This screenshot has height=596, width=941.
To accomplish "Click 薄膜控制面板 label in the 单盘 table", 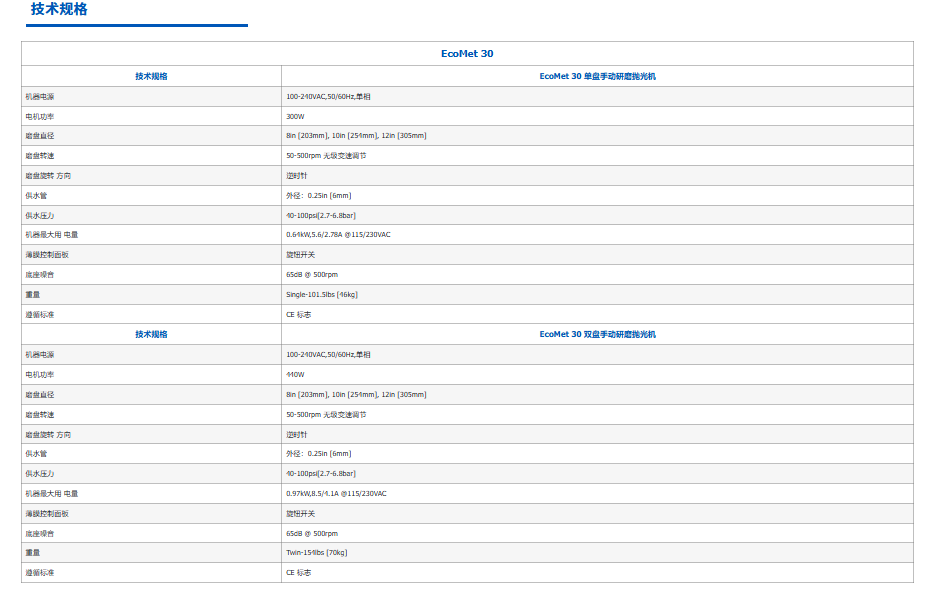I will tap(47, 254).
